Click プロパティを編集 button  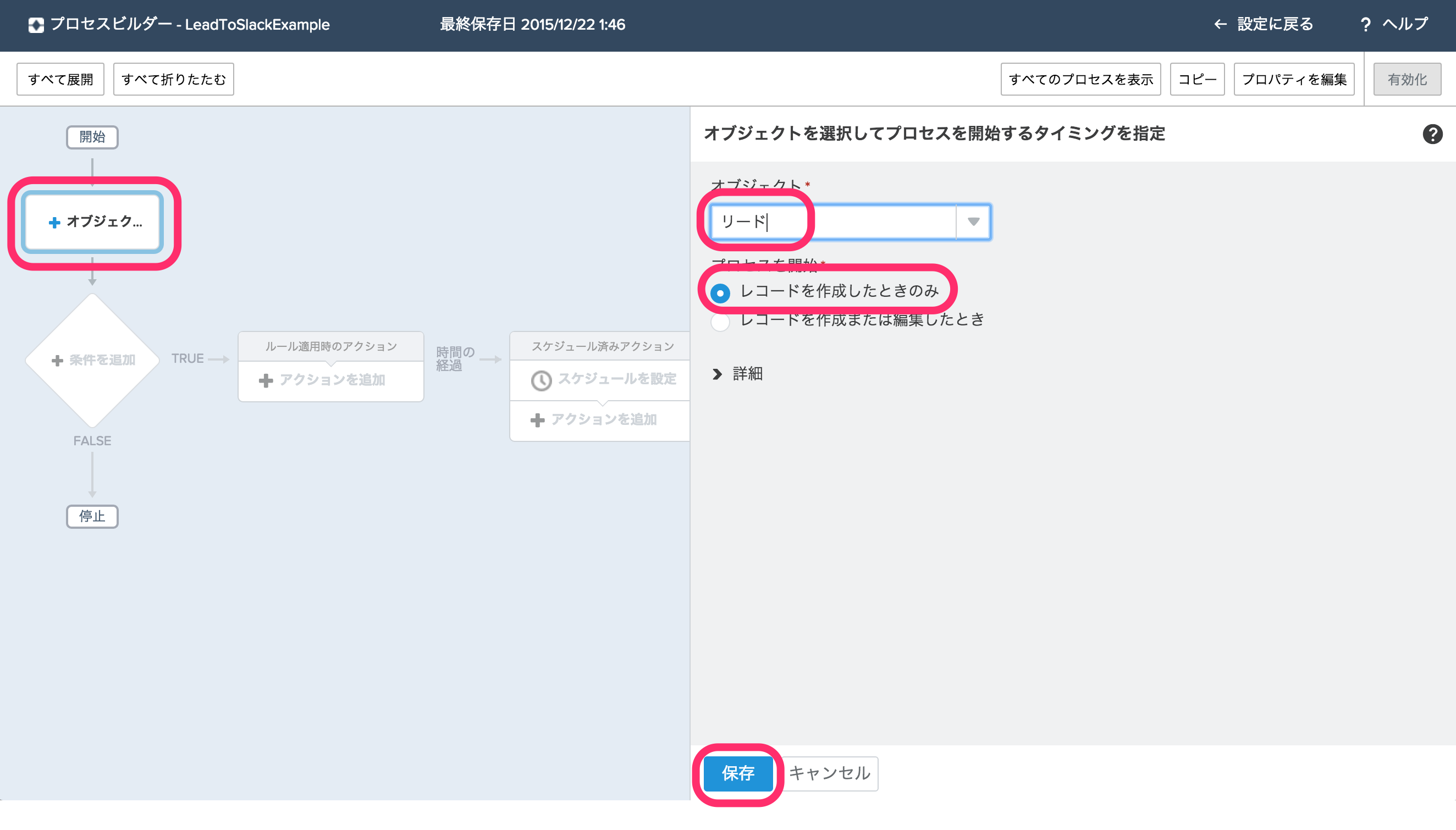(x=1294, y=79)
